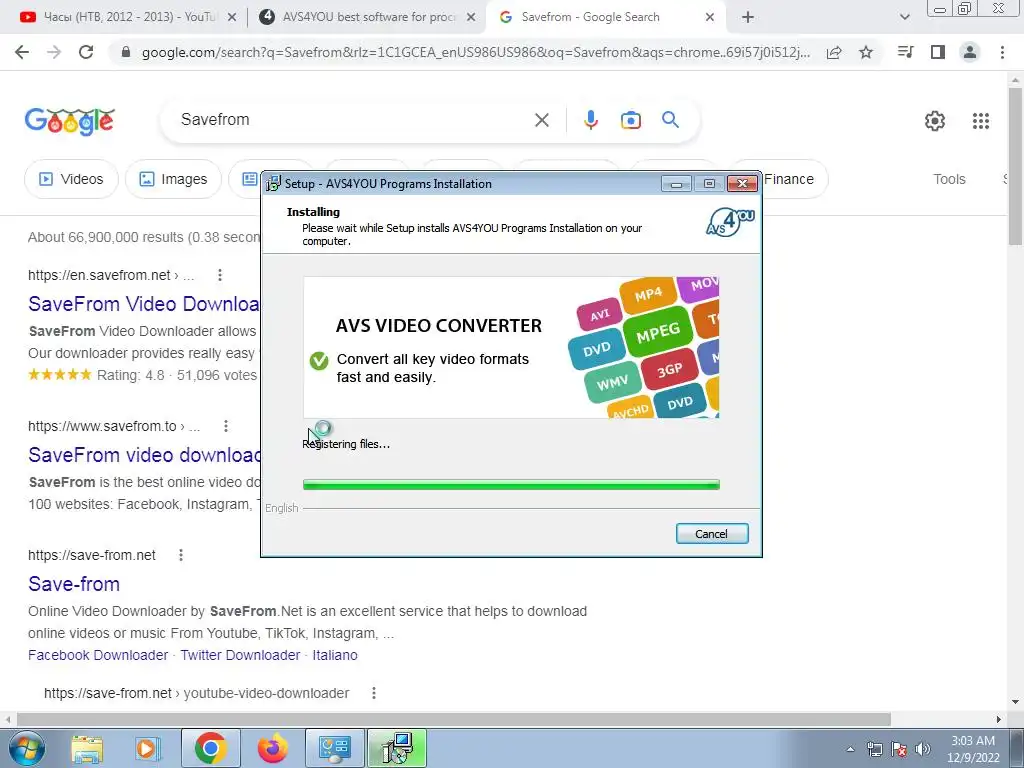Open the network icon in tray
1024x768 pixels.
click(874, 749)
